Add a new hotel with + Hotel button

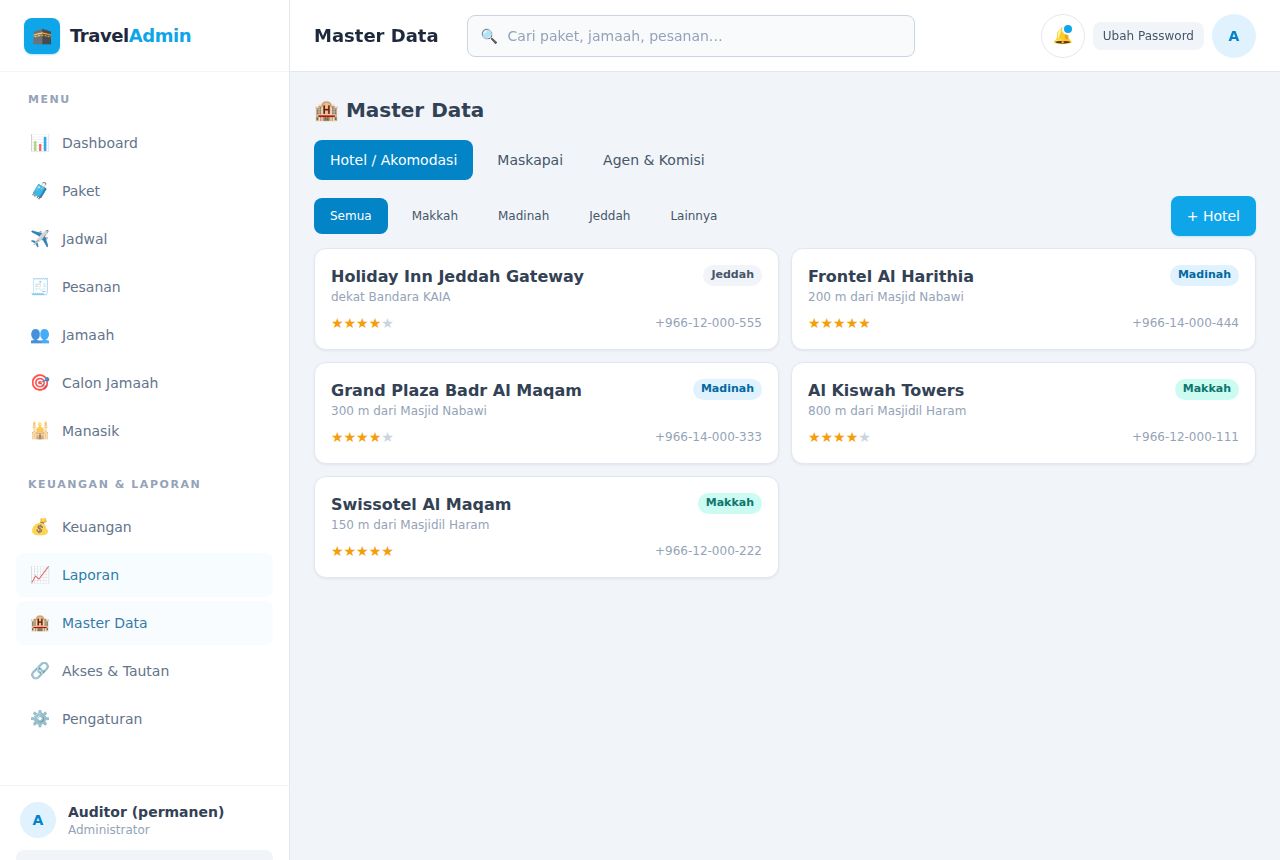pyautogui.click(x=1213, y=216)
